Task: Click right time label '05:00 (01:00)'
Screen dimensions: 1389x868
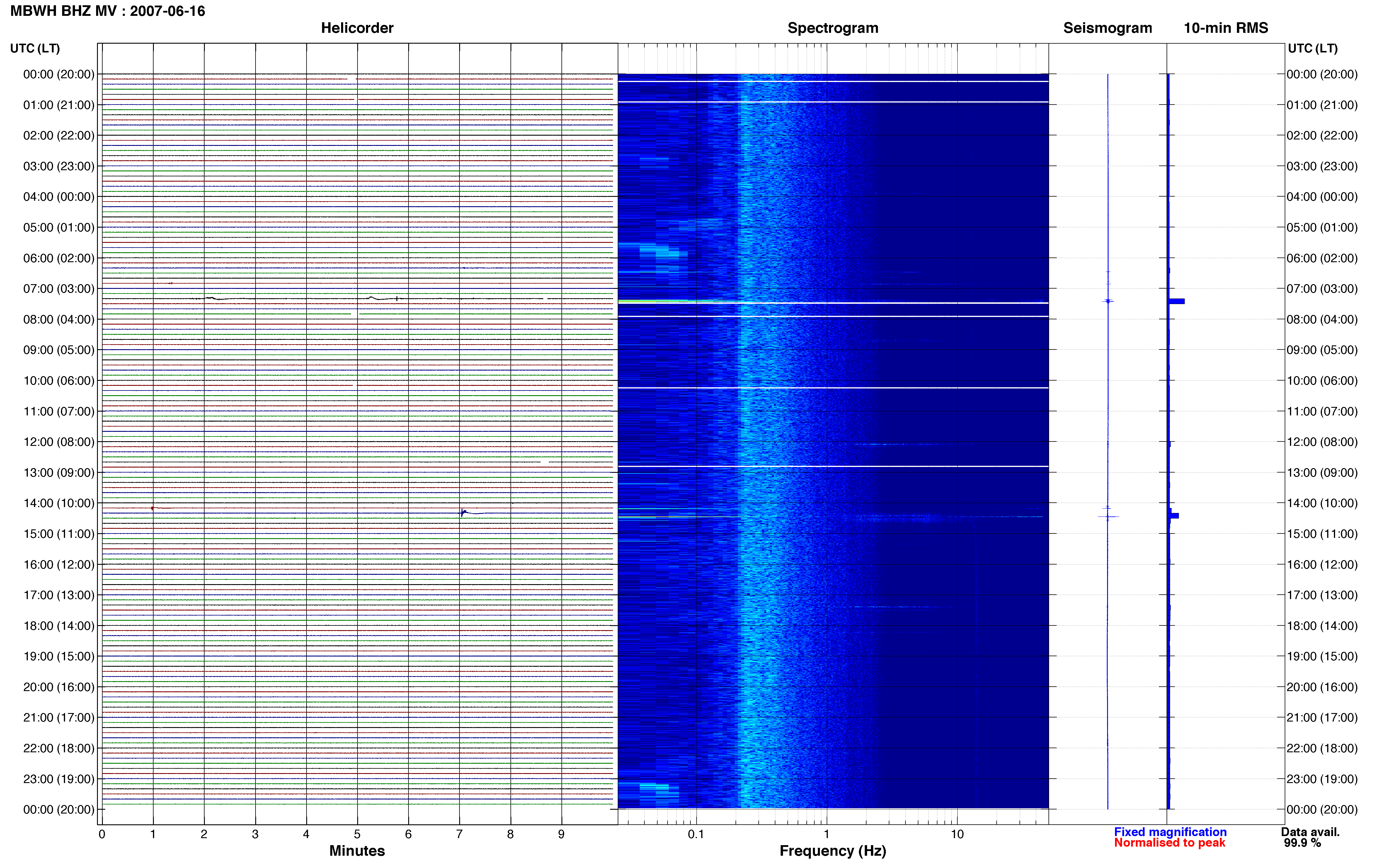Action: [1322, 228]
